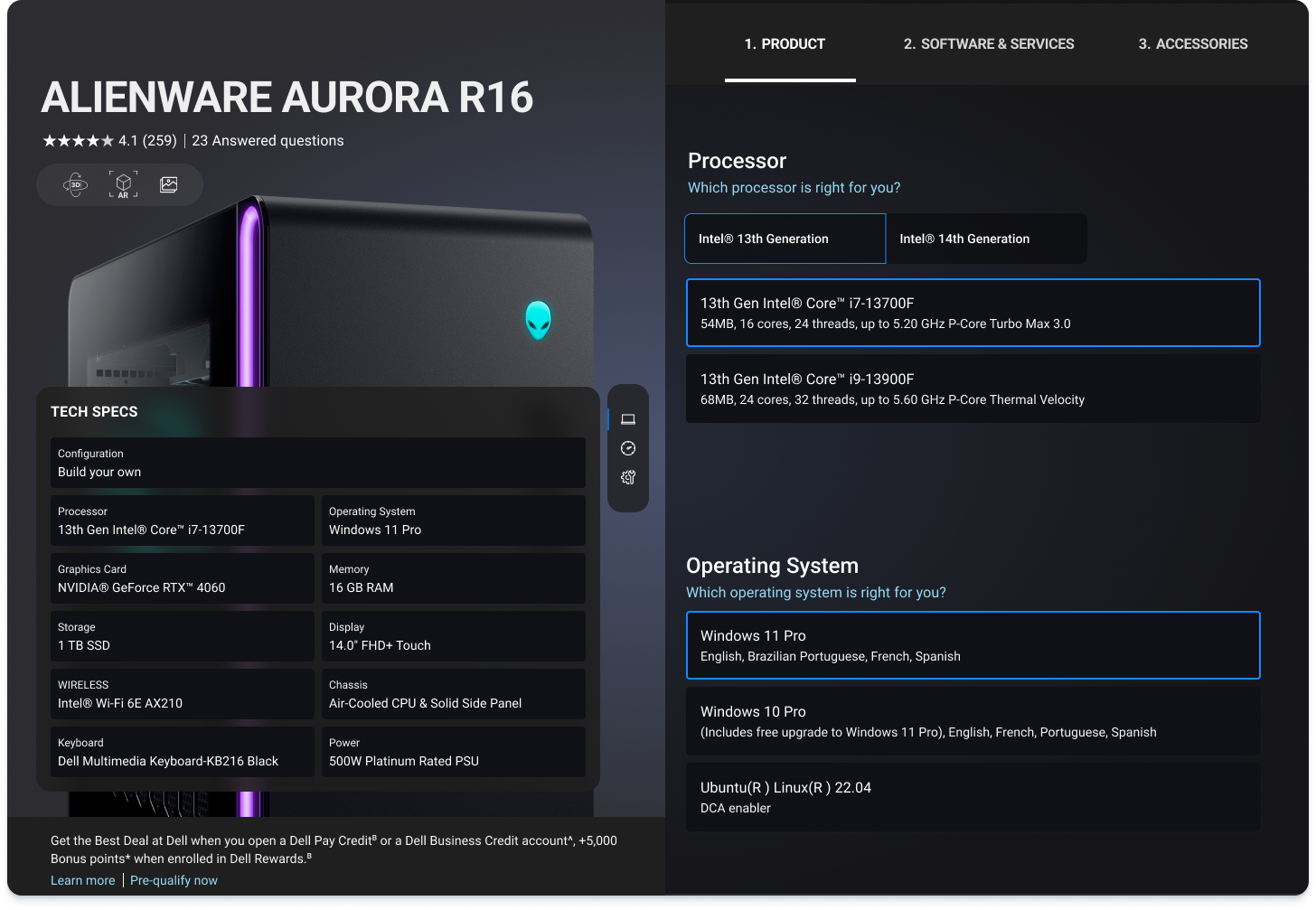Click the Operating System Windows 11 Pro spec
The image size is (1316, 910).
(x=454, y=521)
